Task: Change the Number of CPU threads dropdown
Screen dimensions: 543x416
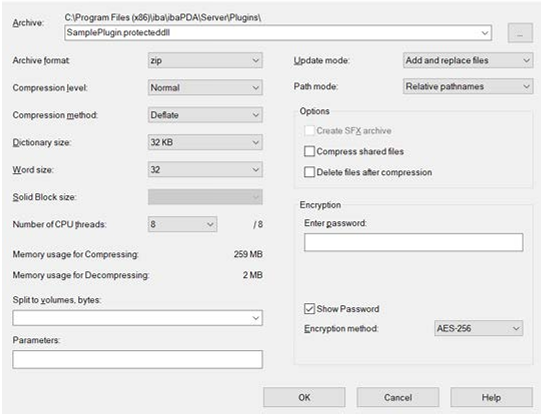Action: (183, 224)
